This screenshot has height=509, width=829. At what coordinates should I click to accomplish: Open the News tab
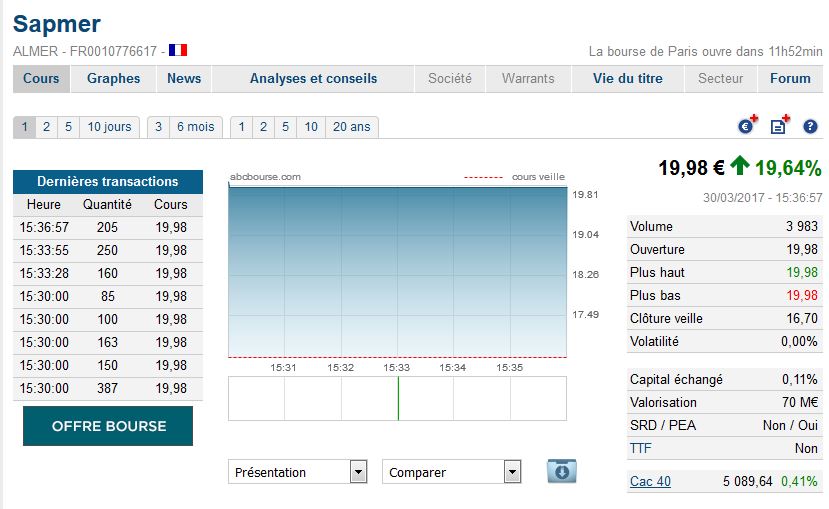(184, 79)
